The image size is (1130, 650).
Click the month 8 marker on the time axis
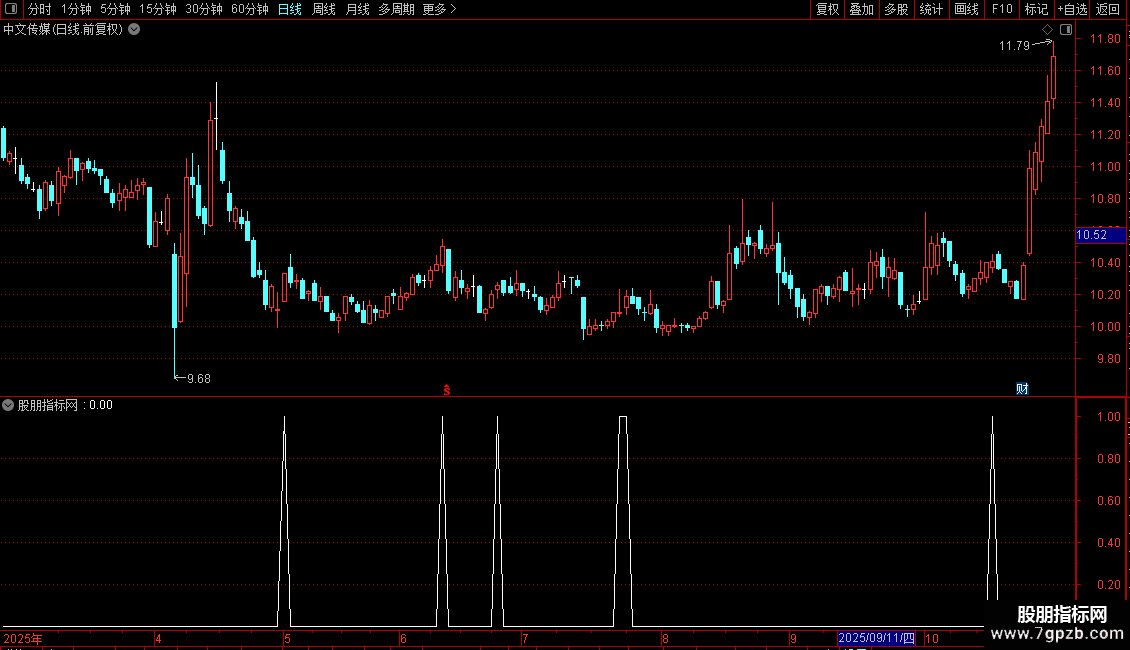point(665,638)
